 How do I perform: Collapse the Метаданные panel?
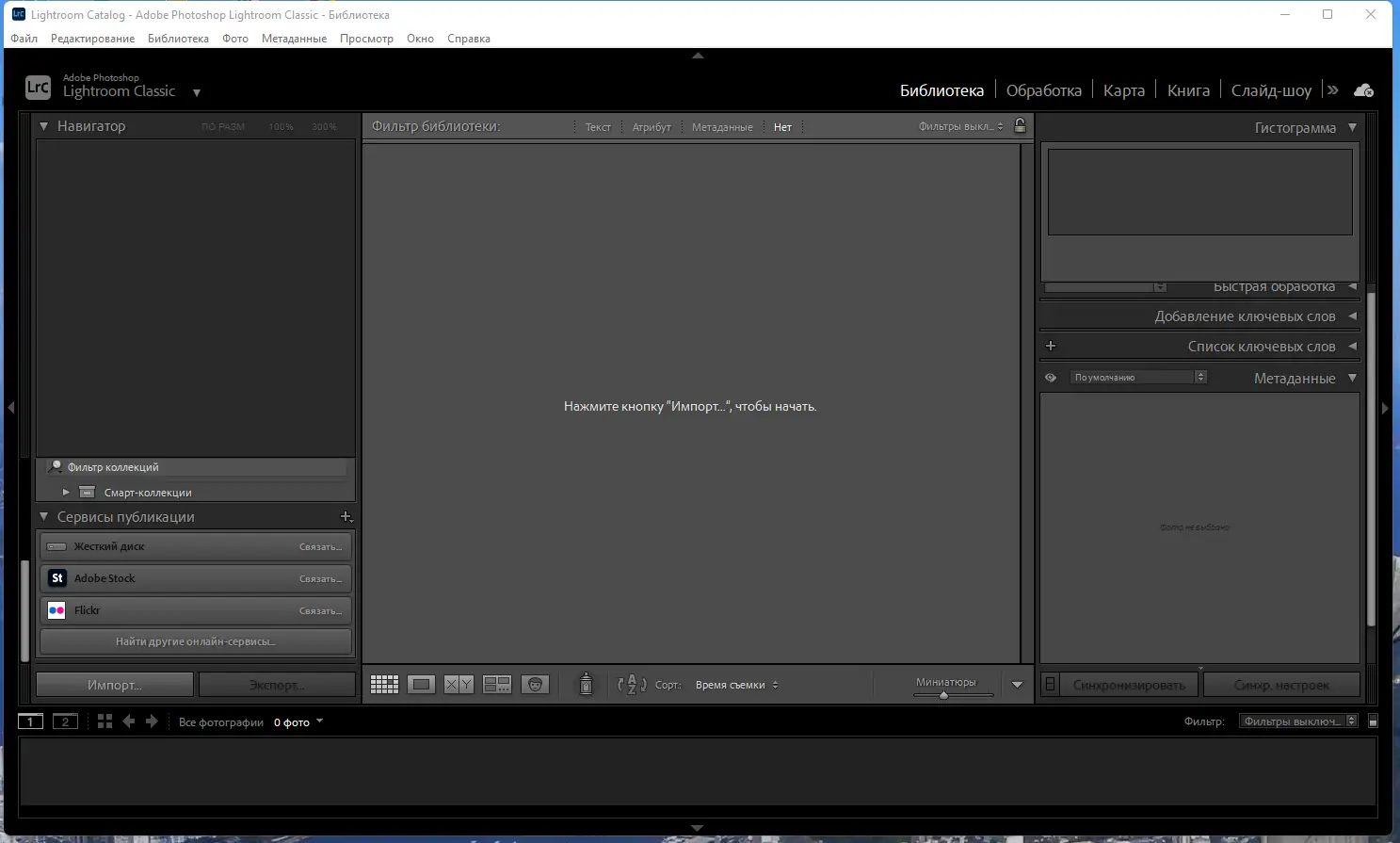click(1352, 378)
